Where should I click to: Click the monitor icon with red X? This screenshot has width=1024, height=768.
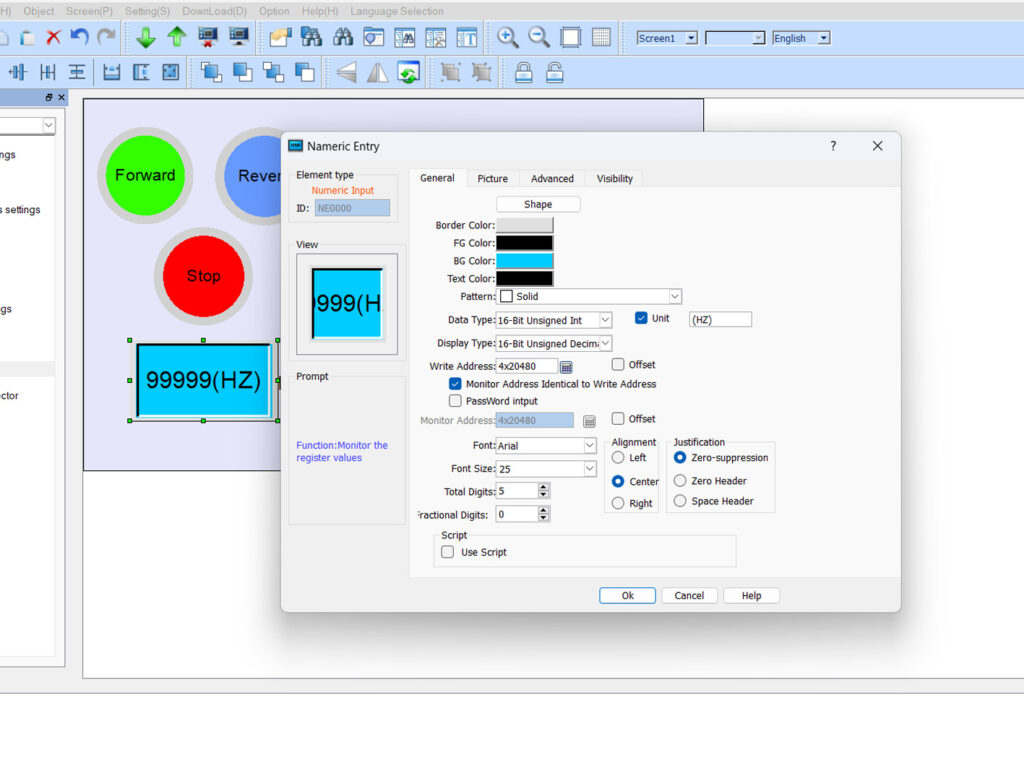click(x=208, y=38)
